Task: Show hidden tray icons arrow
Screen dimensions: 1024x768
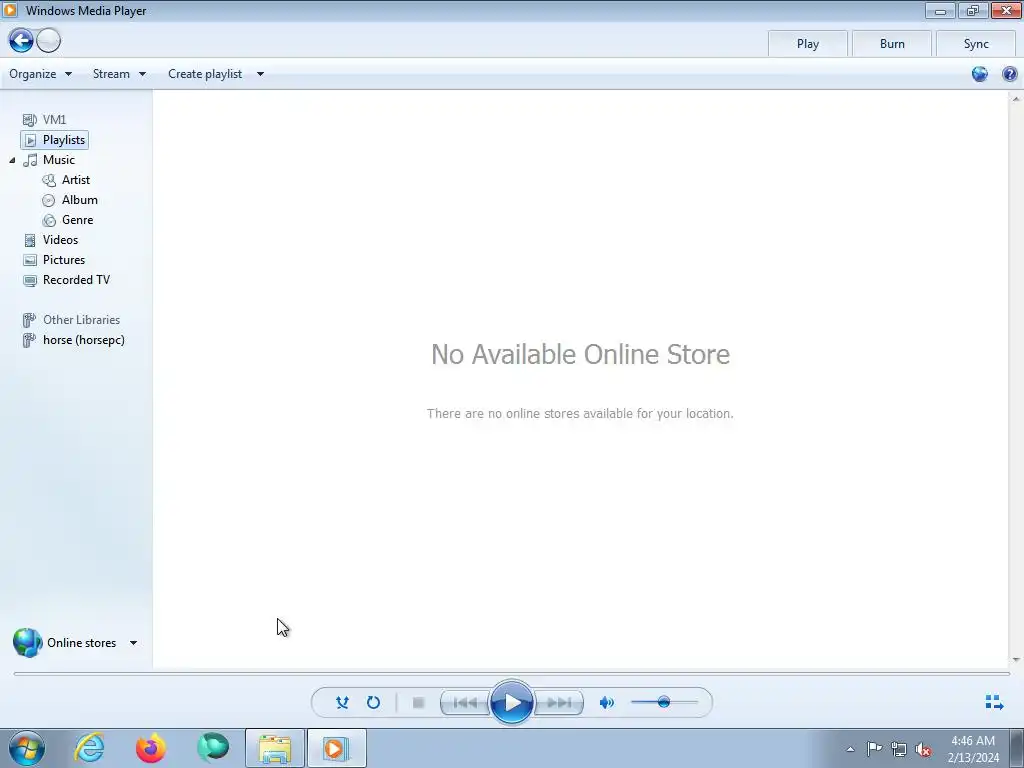Action: (x=850, y=749)
